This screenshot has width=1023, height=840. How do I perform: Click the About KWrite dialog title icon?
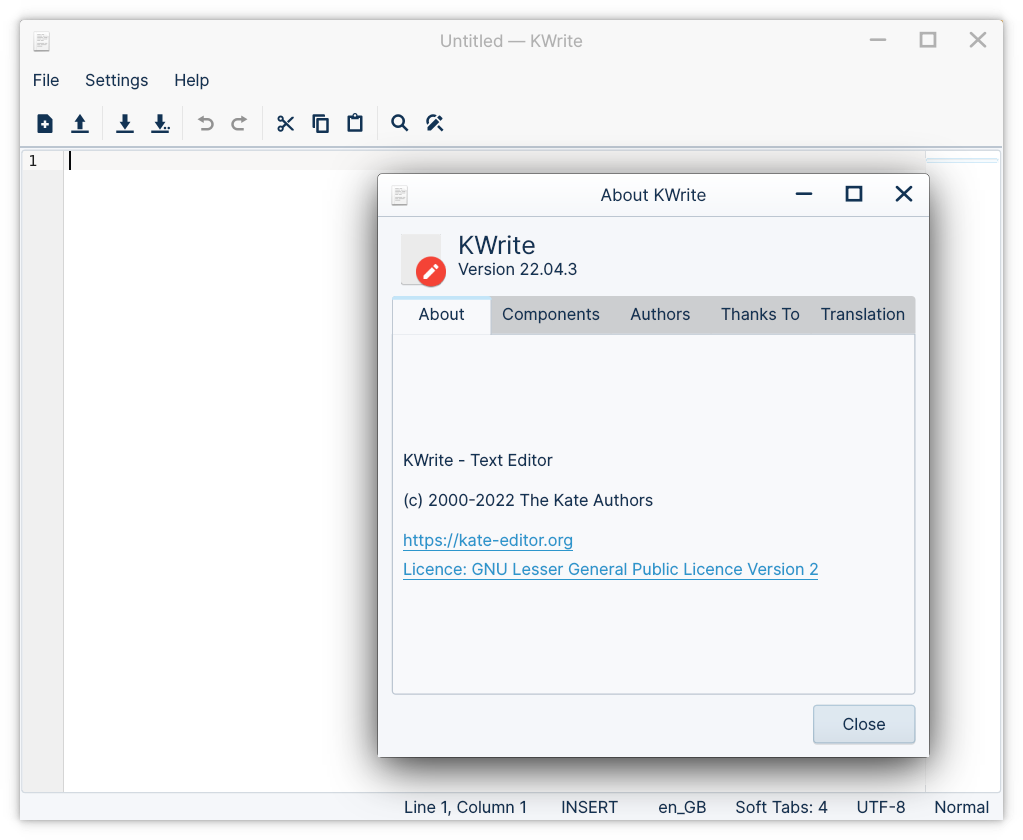point(399,195)
